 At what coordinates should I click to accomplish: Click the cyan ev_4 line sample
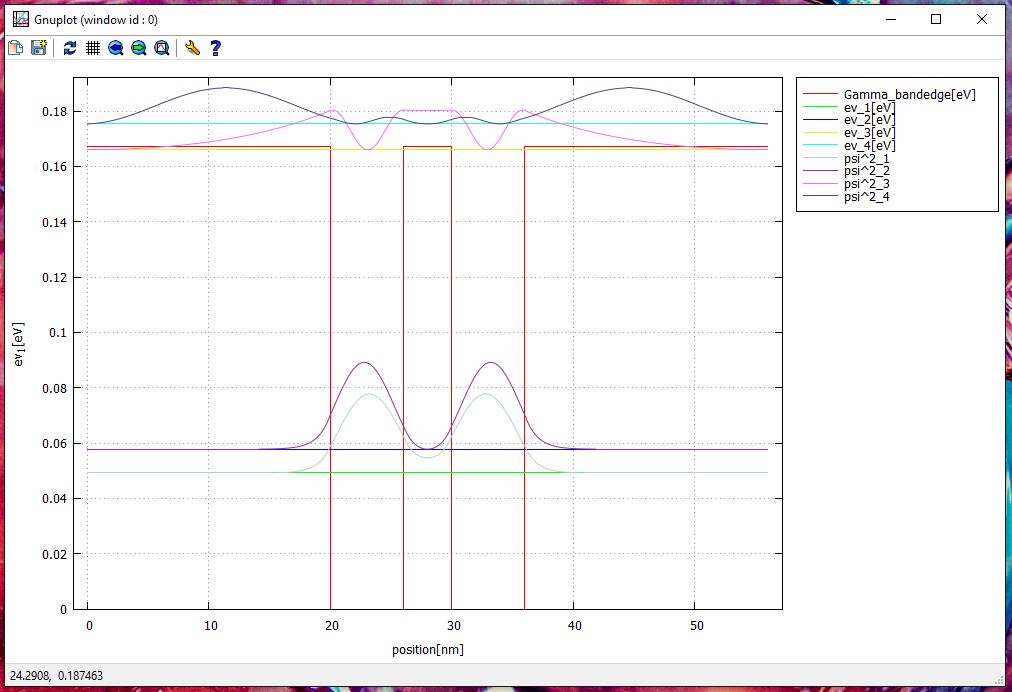(820, 146)
